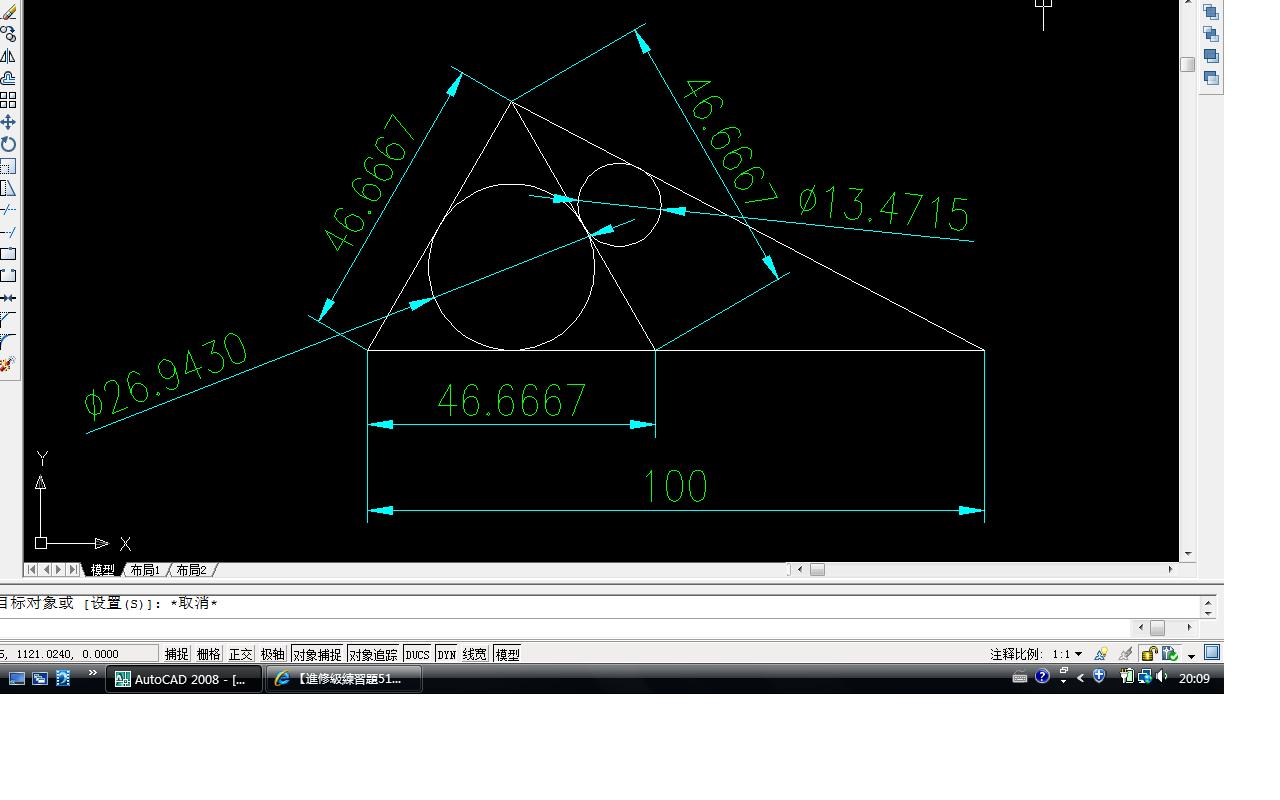Screen dimensions: 1280x800
Task: Click the top draw order icon
Action: 1211,12
